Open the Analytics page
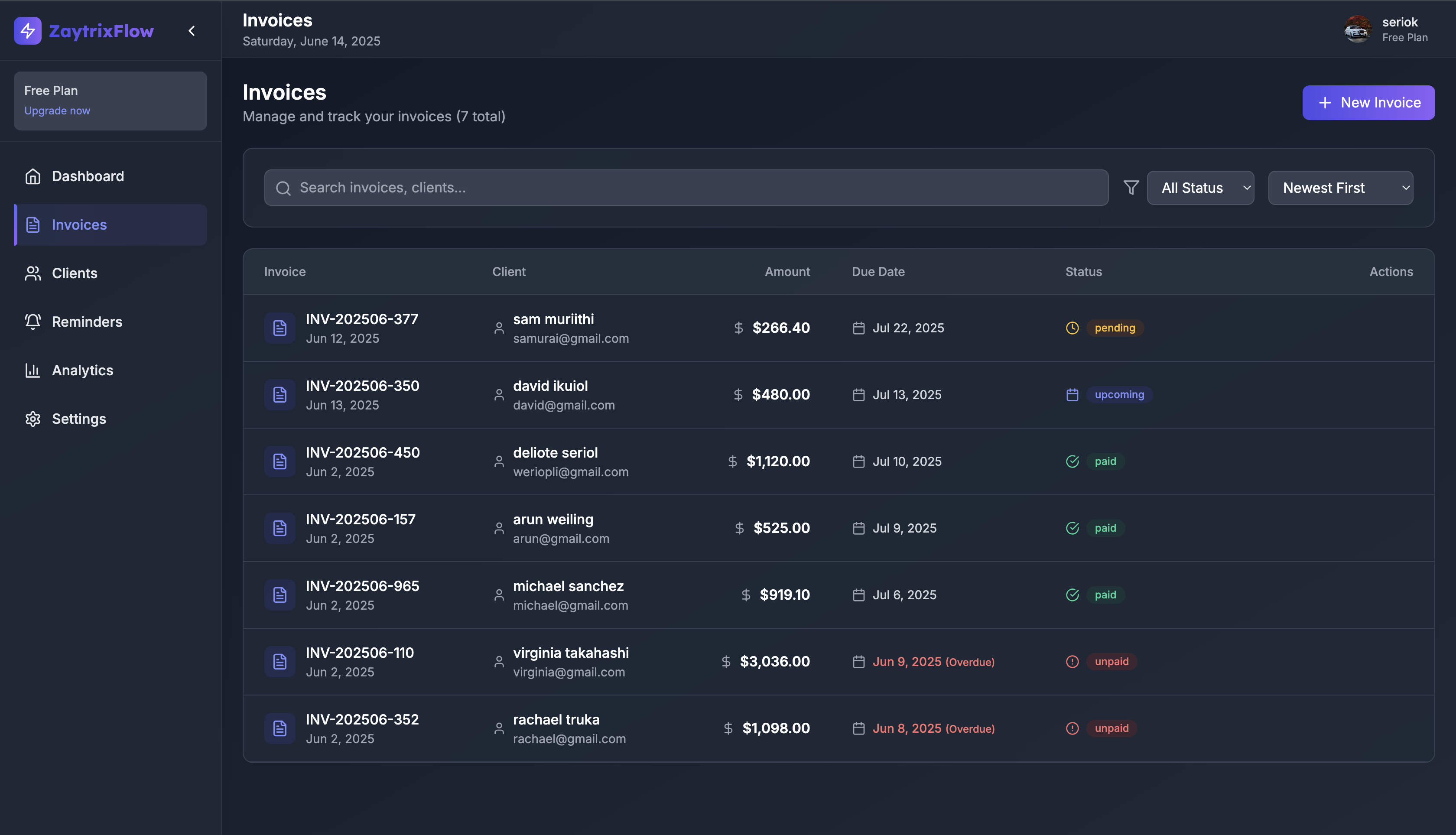The image size is (1456, 835). pyautogui.click(x=83, y=370)
